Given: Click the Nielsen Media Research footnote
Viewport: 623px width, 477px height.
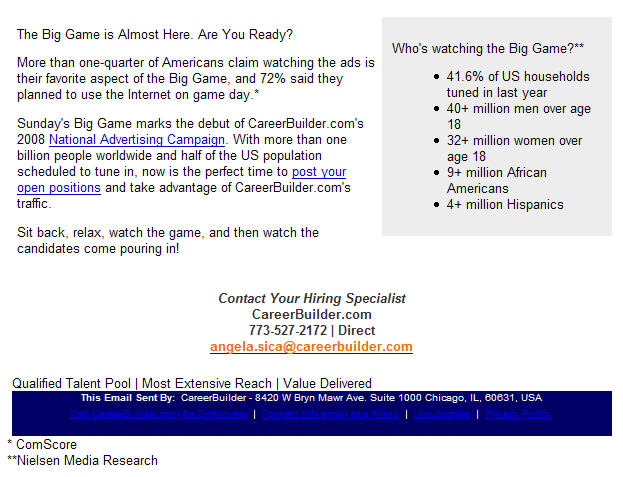Looking at the screenshot, I should (x=83, y=461).
